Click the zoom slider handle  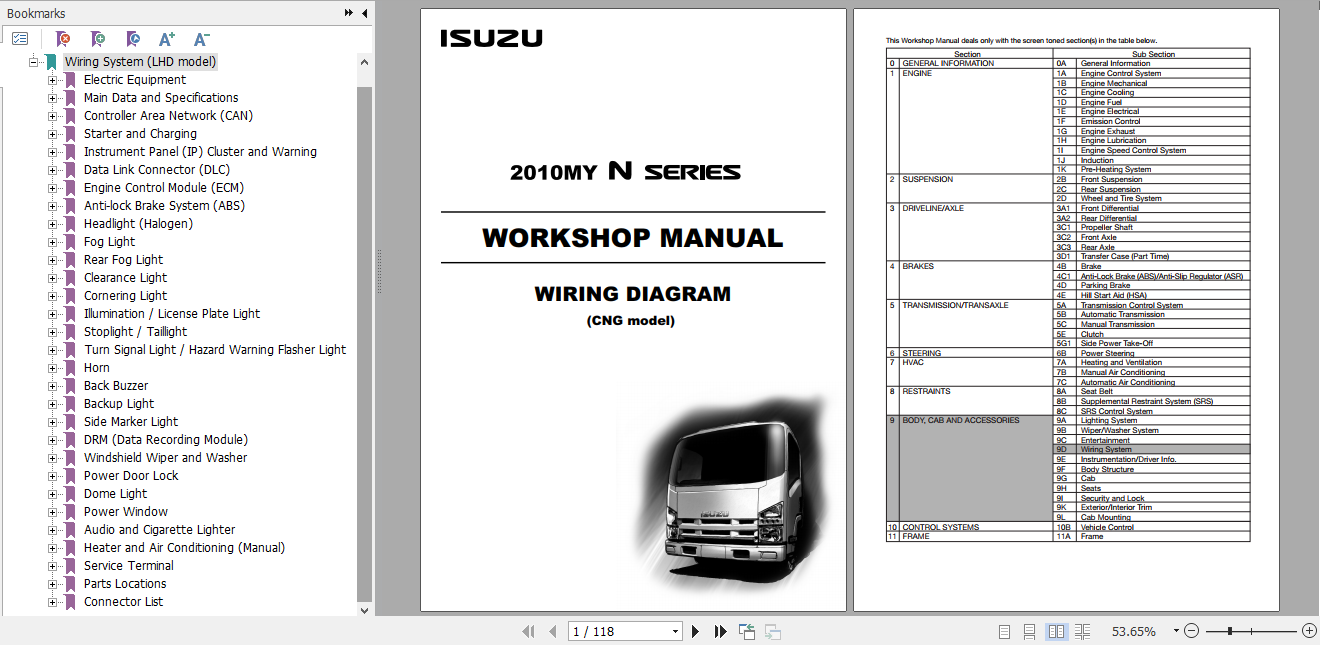(x=1230, y=631)
